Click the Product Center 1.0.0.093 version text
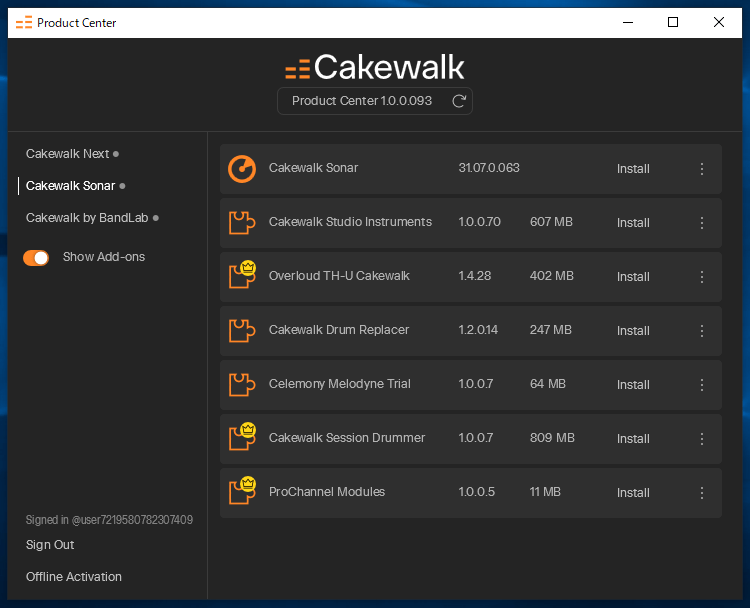The width and height of the screenshot is (750, 608). point(362,101)
